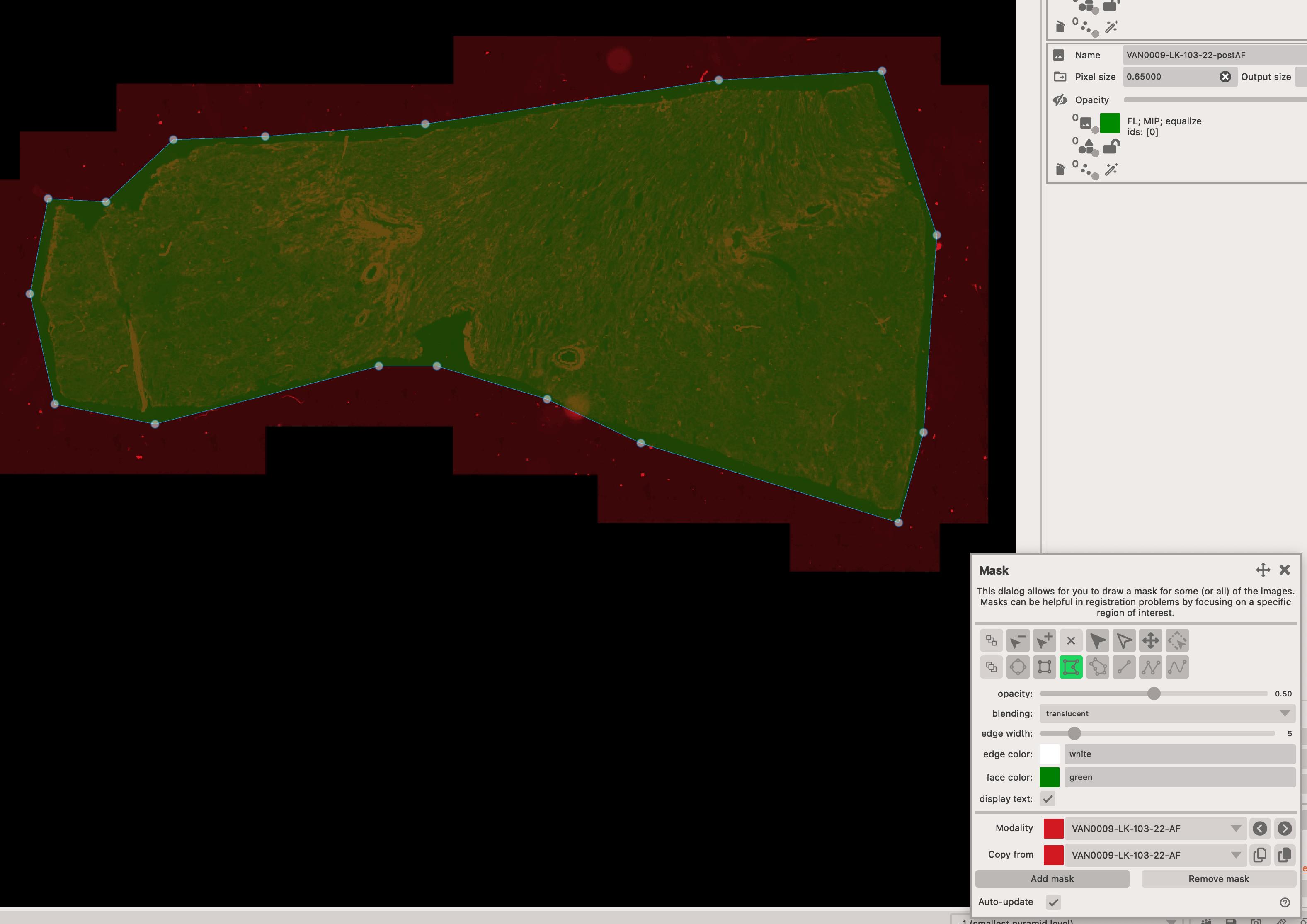
Task: Expand the Copy from dropdown
Action: 1156,854
